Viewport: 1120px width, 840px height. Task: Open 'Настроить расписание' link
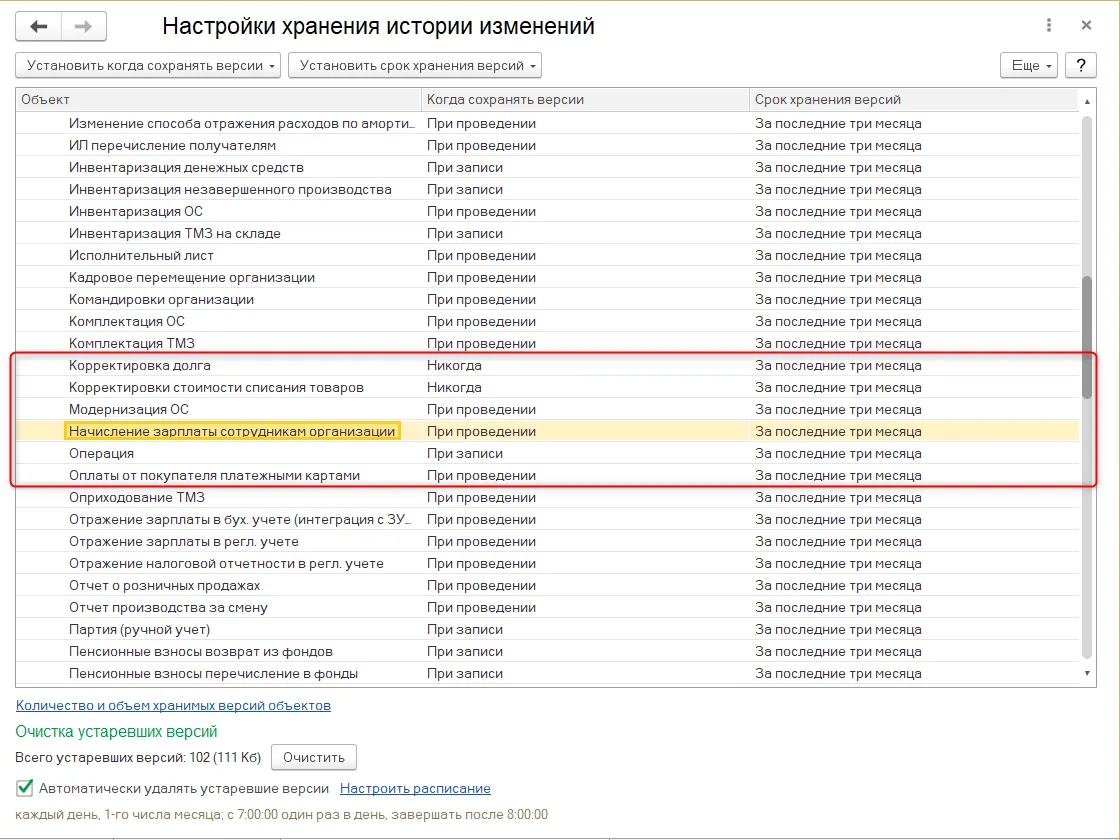click(x=415, y=789)
